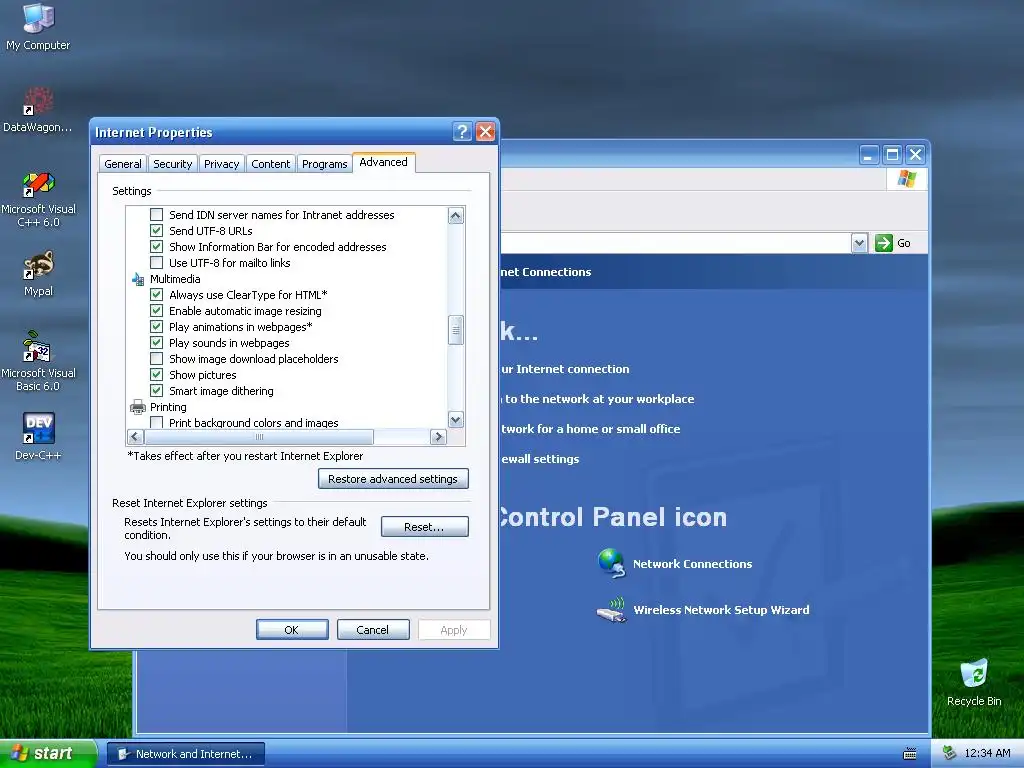Click the Internet connection task link

click(566, 369)
